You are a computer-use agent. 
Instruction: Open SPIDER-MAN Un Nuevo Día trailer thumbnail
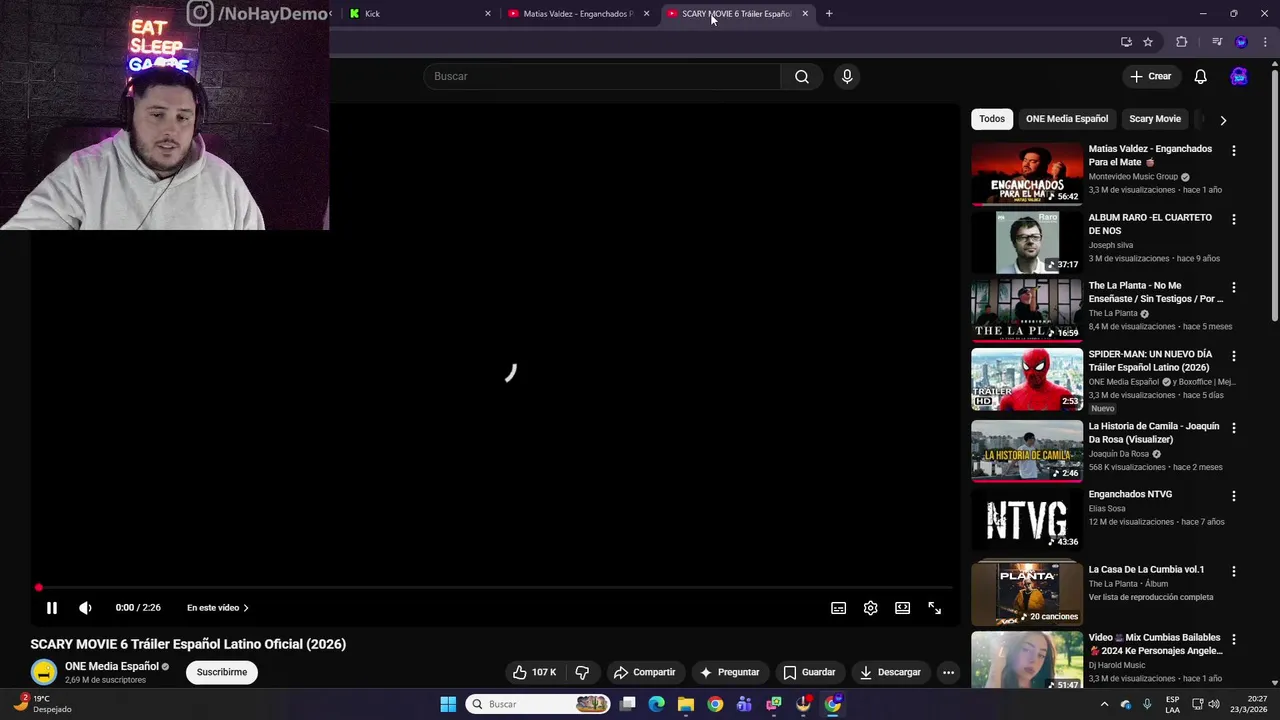[1027, 379]
